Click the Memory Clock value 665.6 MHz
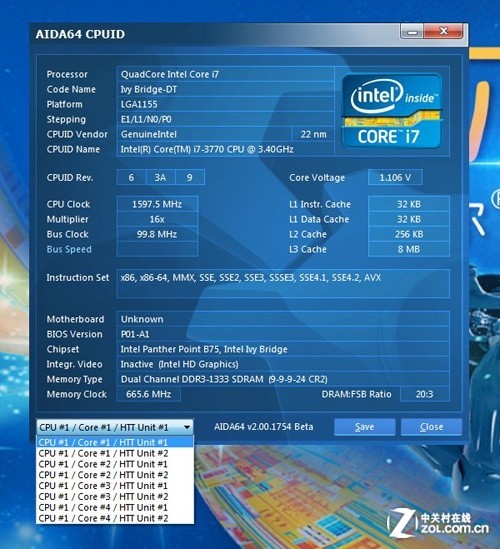 pos(149,394)
